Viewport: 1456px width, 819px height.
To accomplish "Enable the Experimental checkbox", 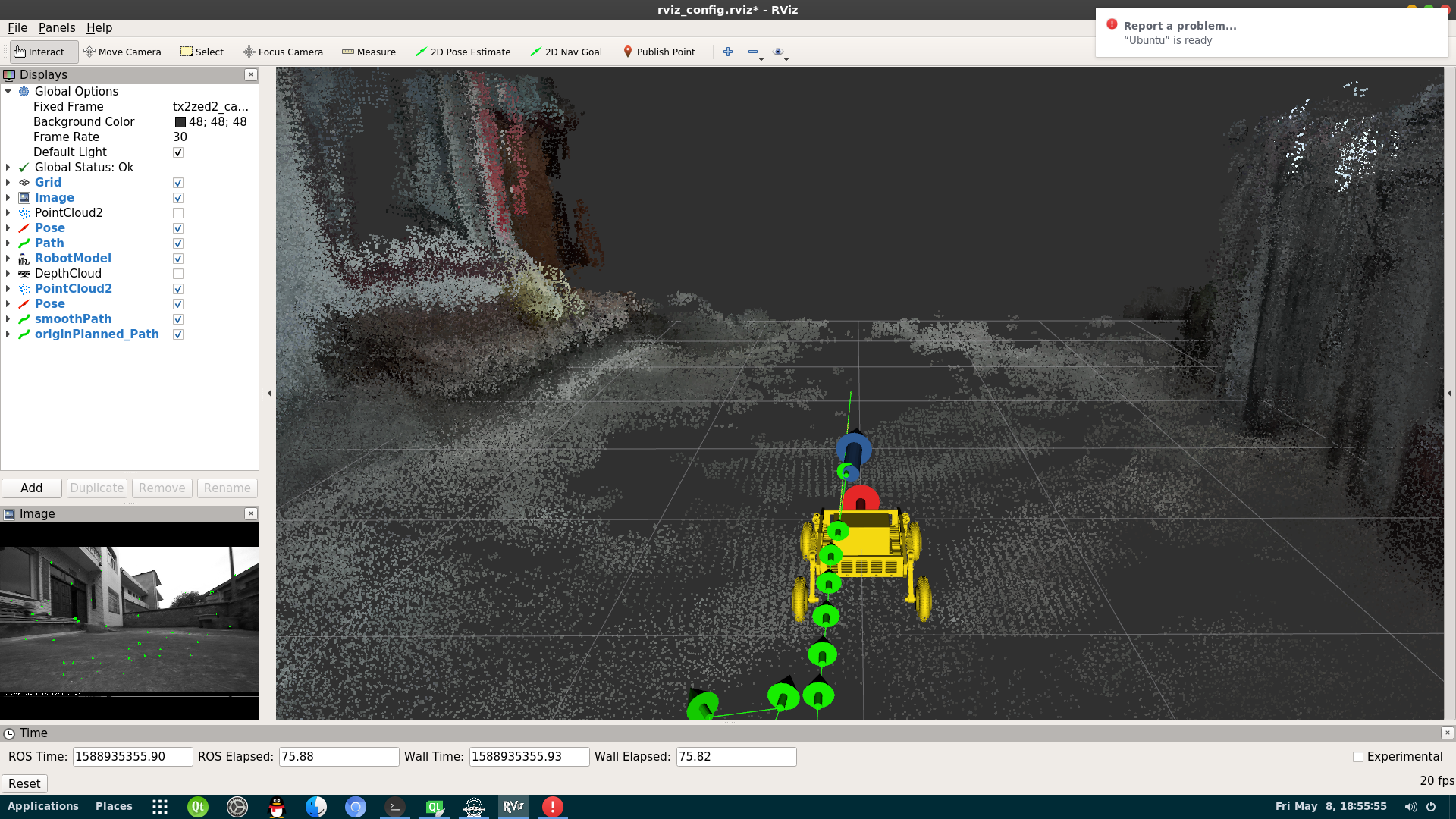I will [x=1358, y=757].
